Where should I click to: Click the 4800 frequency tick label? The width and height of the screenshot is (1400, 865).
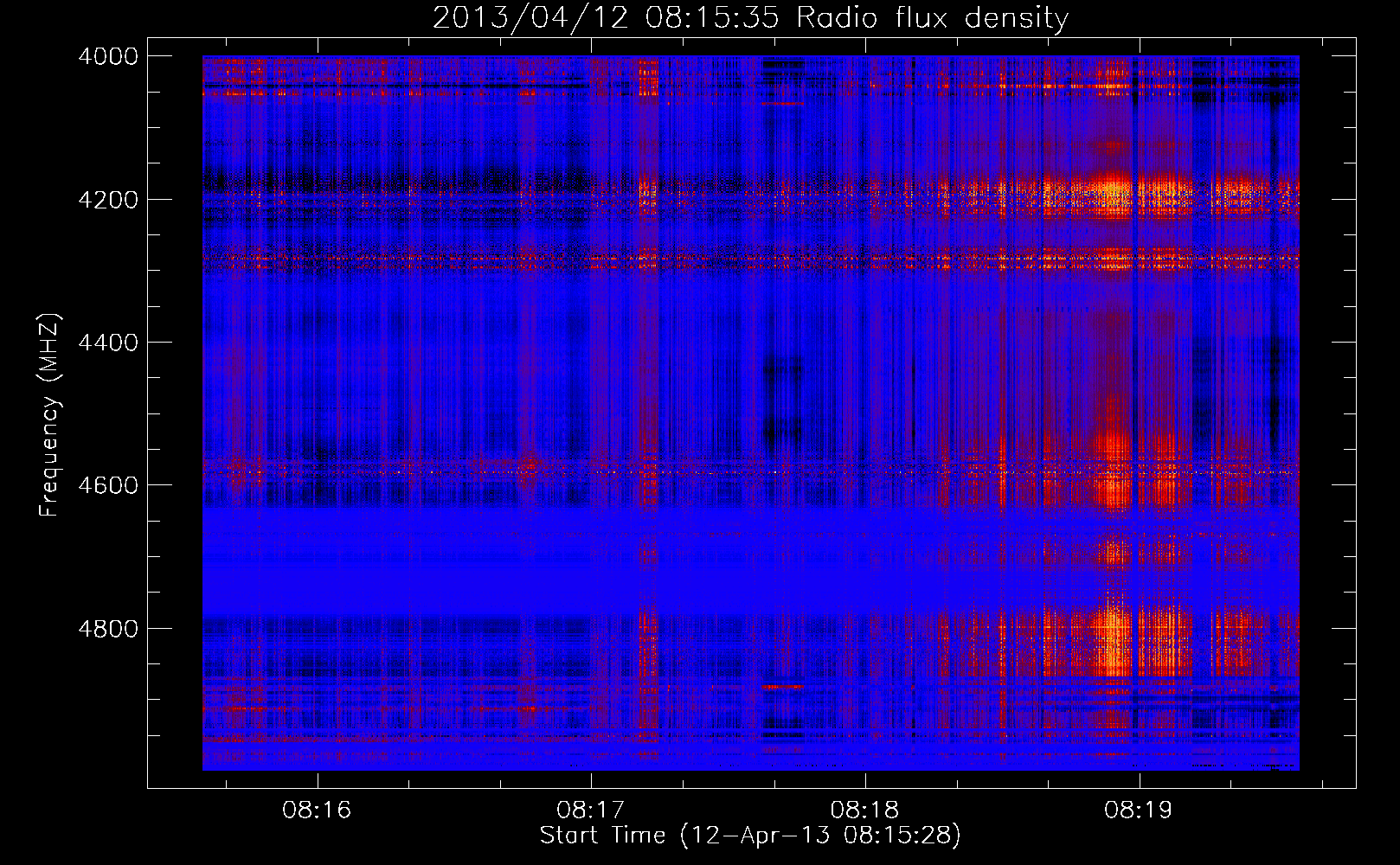click(108, 629)
